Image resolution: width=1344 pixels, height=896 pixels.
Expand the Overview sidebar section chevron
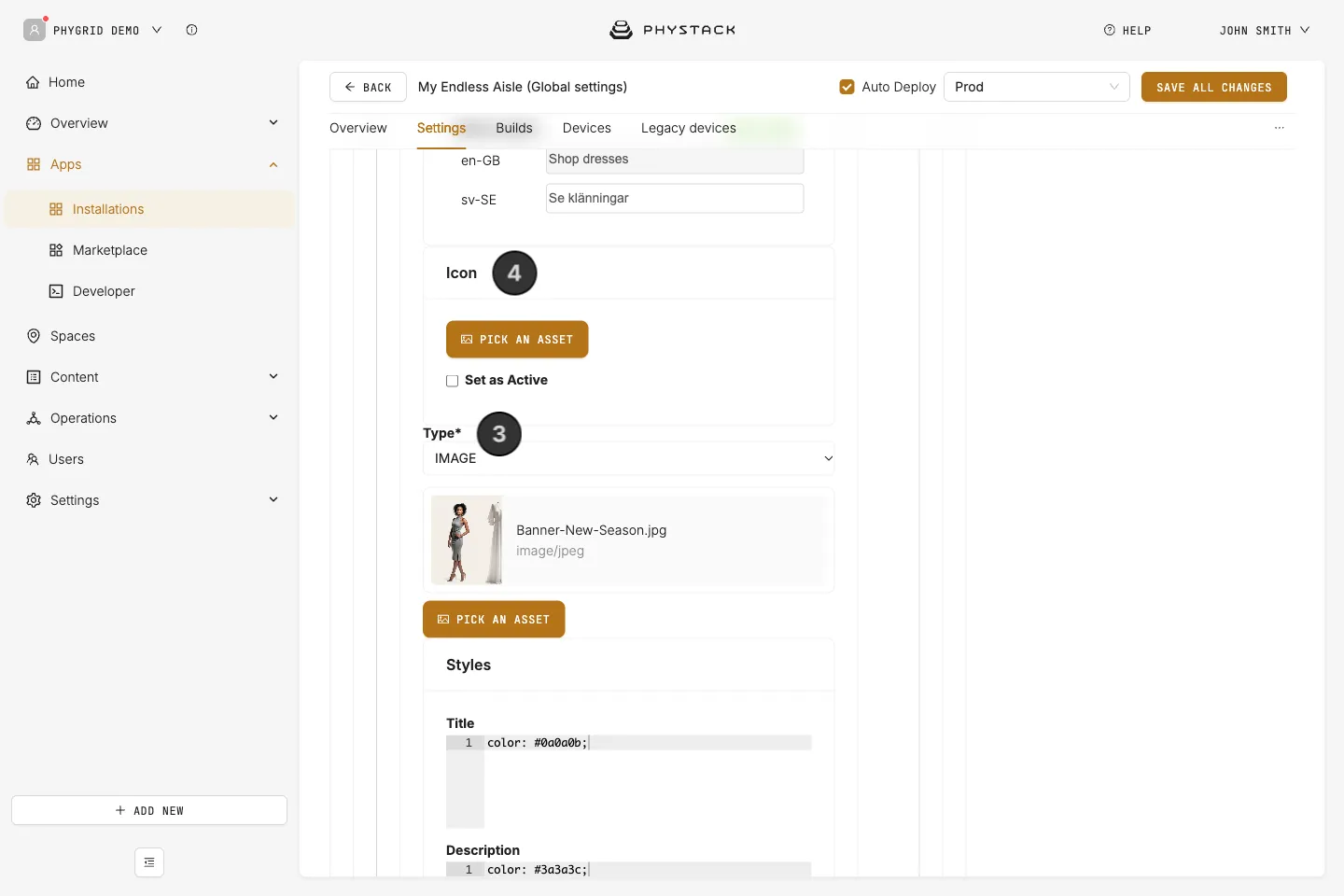[273, 122]
